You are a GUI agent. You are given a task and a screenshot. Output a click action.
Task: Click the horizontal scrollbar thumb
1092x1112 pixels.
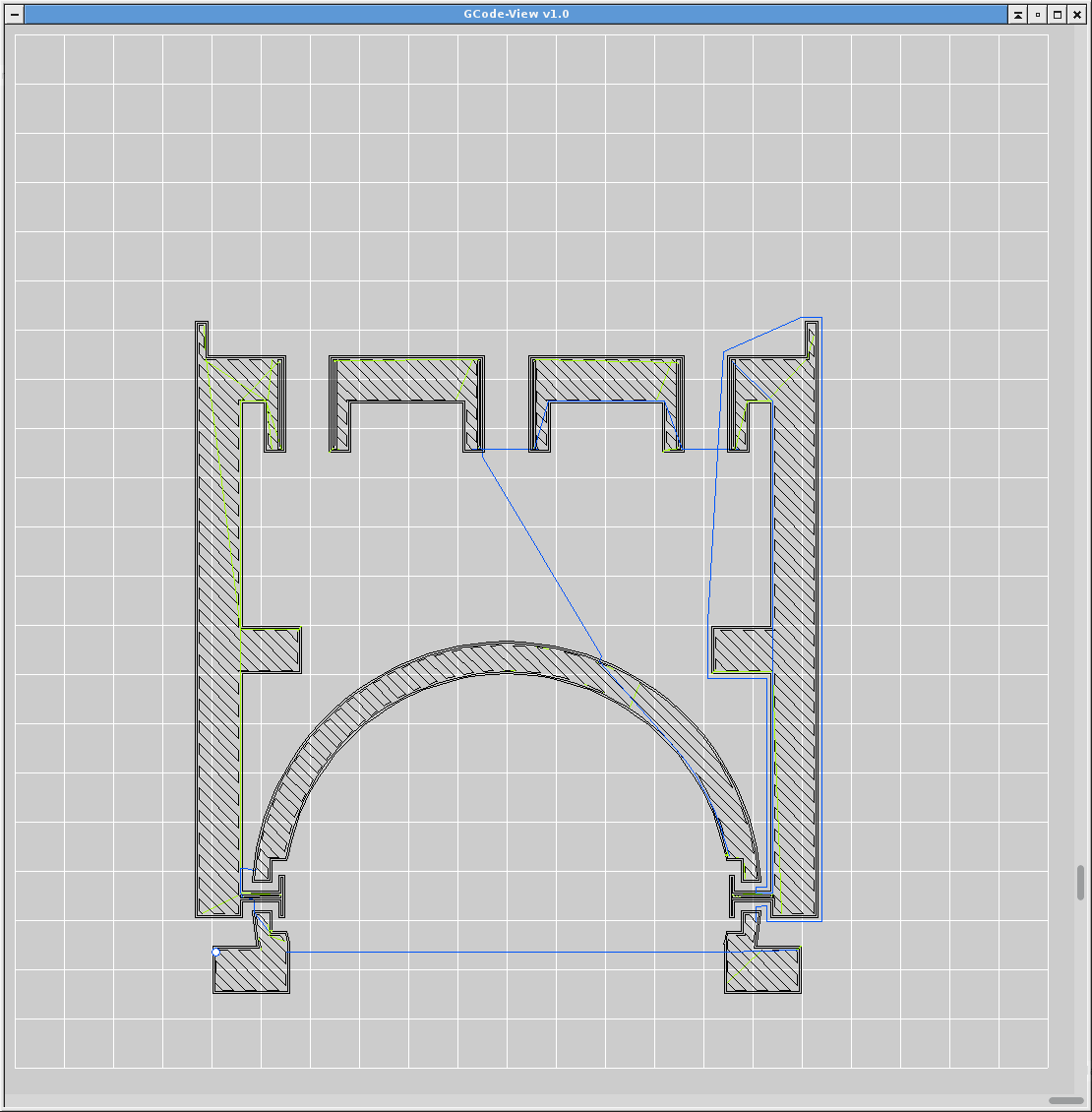tap(1065, 1100)
